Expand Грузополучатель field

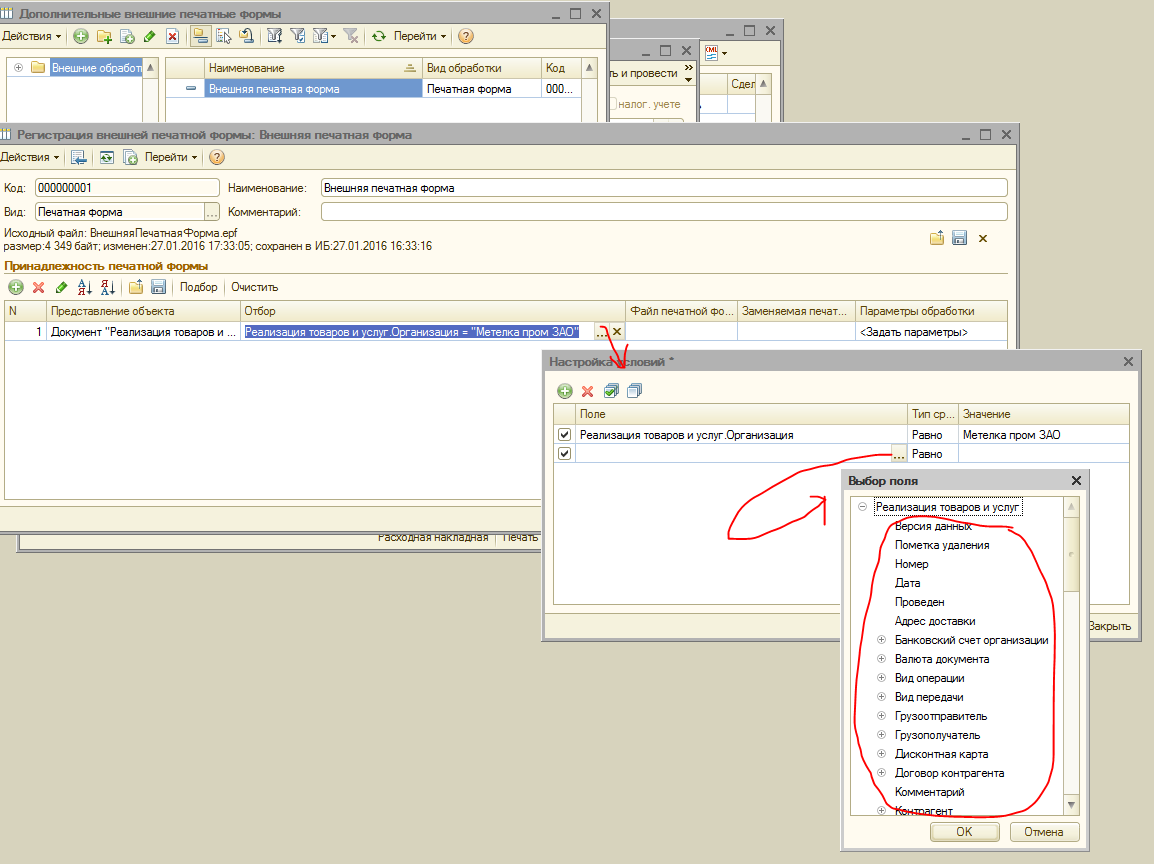tap(882, 734)
